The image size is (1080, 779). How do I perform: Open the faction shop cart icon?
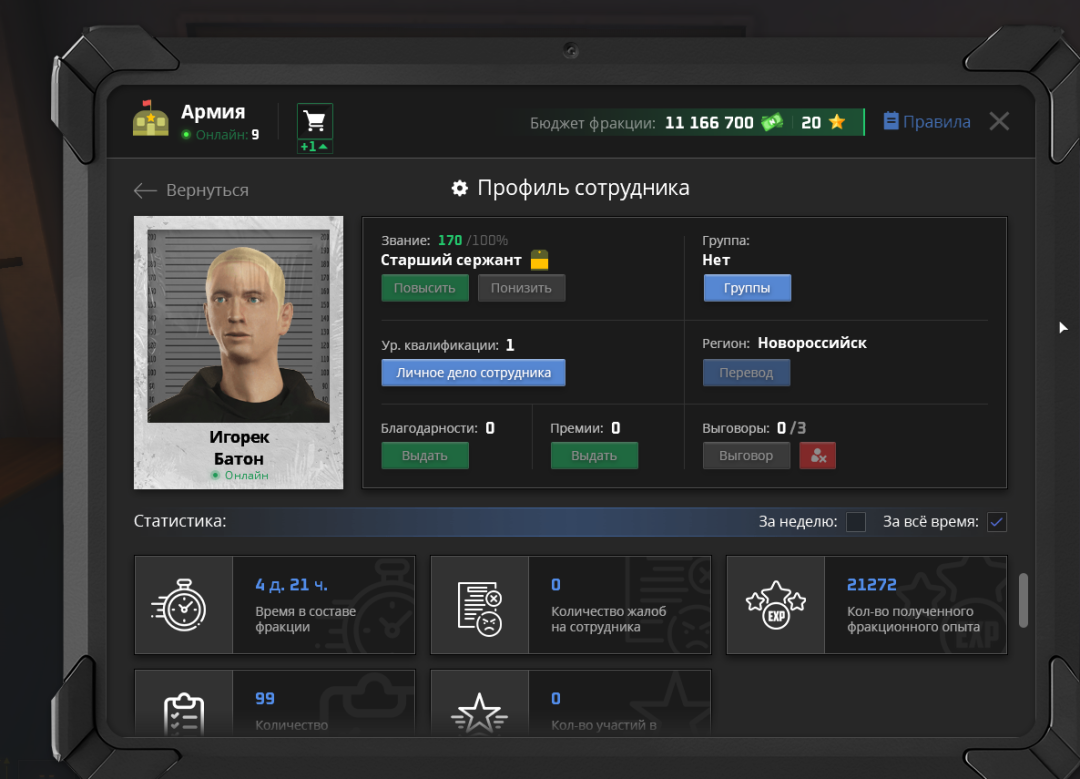(315, 122)
